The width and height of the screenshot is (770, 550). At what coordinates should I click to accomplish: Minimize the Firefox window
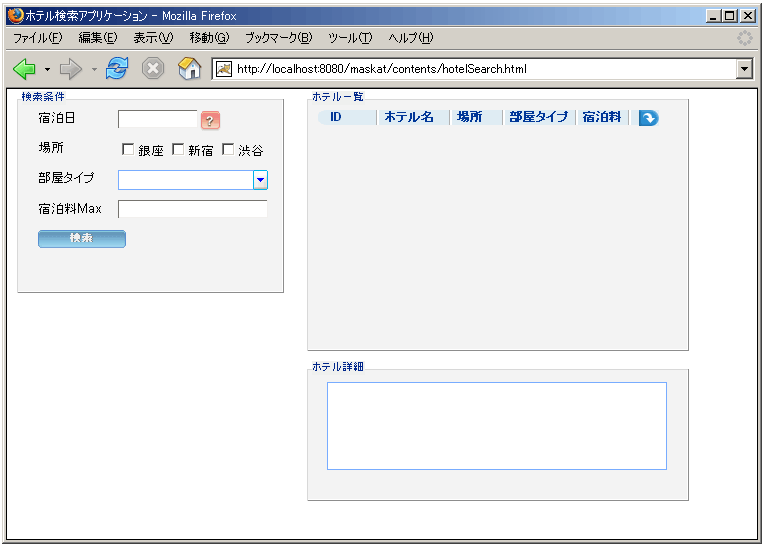click(713, 16)
